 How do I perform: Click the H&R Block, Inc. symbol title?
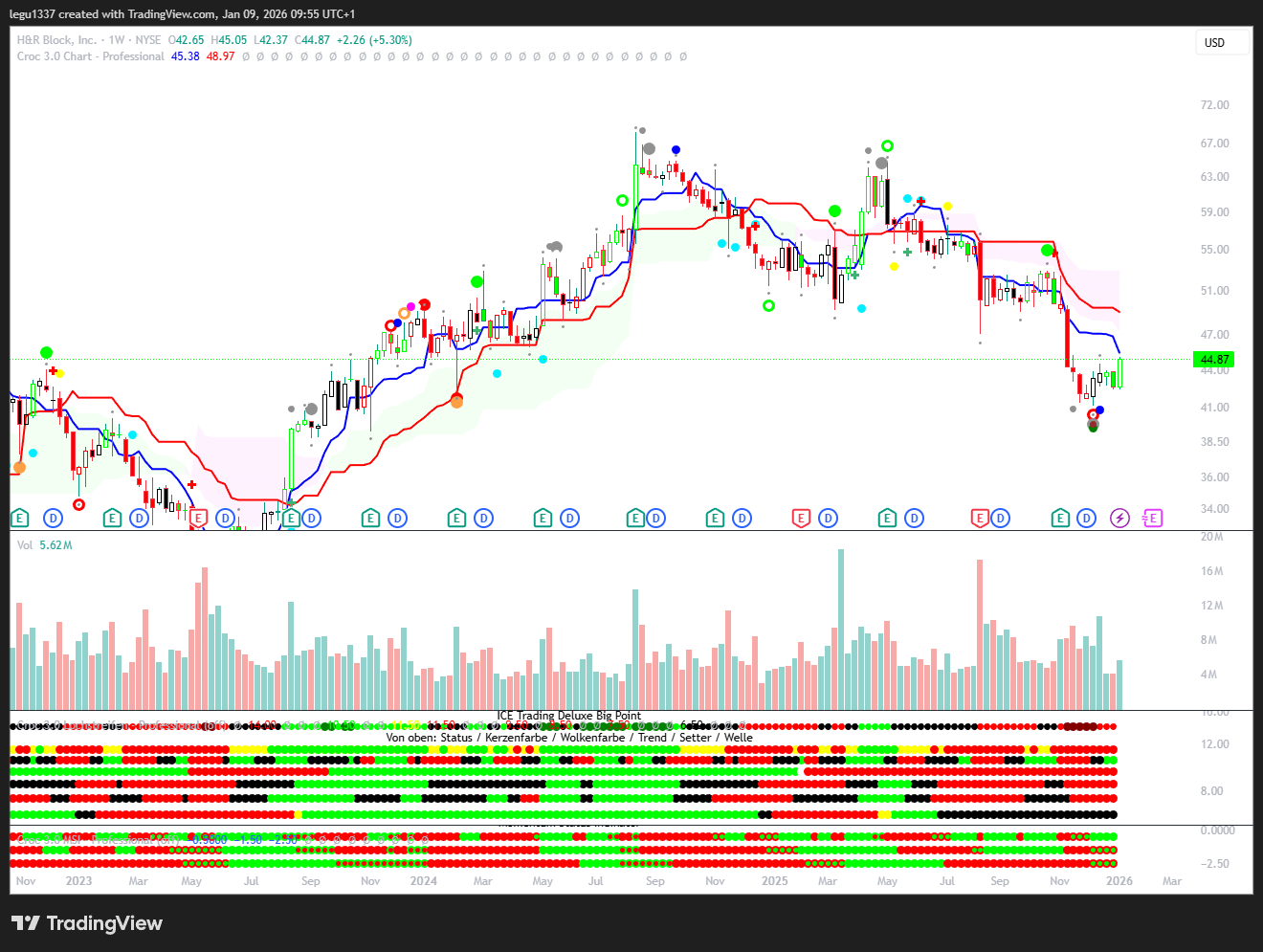(x=56, y=40)
